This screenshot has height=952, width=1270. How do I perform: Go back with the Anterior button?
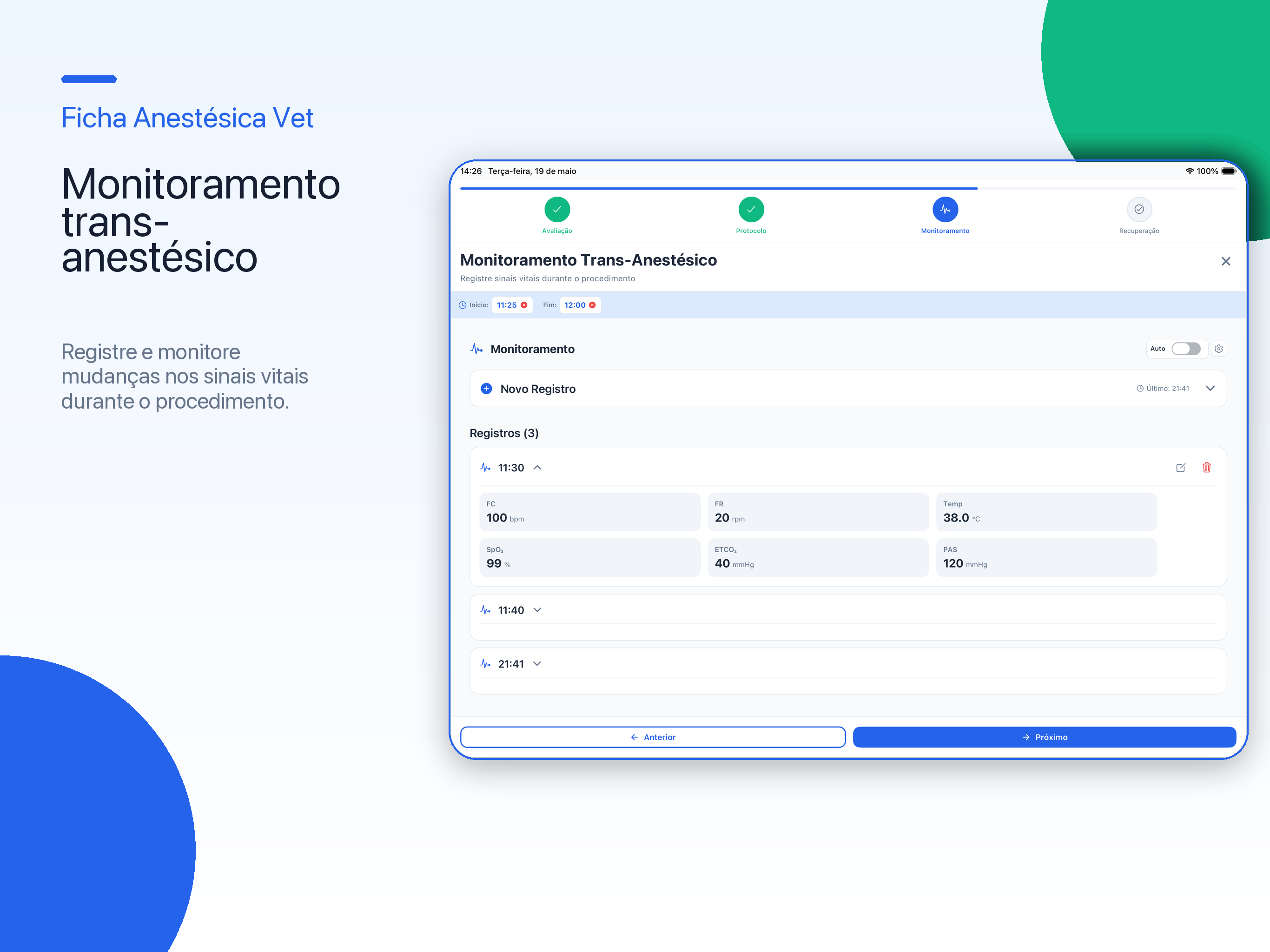(x=653, y=737)
